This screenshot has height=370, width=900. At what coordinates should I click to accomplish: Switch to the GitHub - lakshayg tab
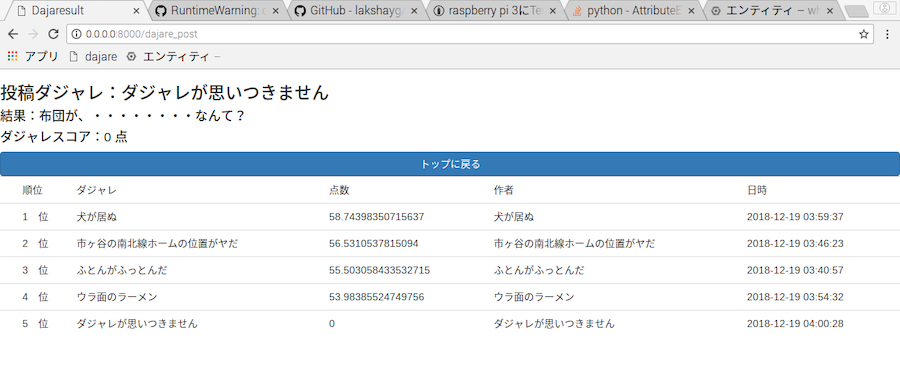pyautogui.click(x=356, y=10)
